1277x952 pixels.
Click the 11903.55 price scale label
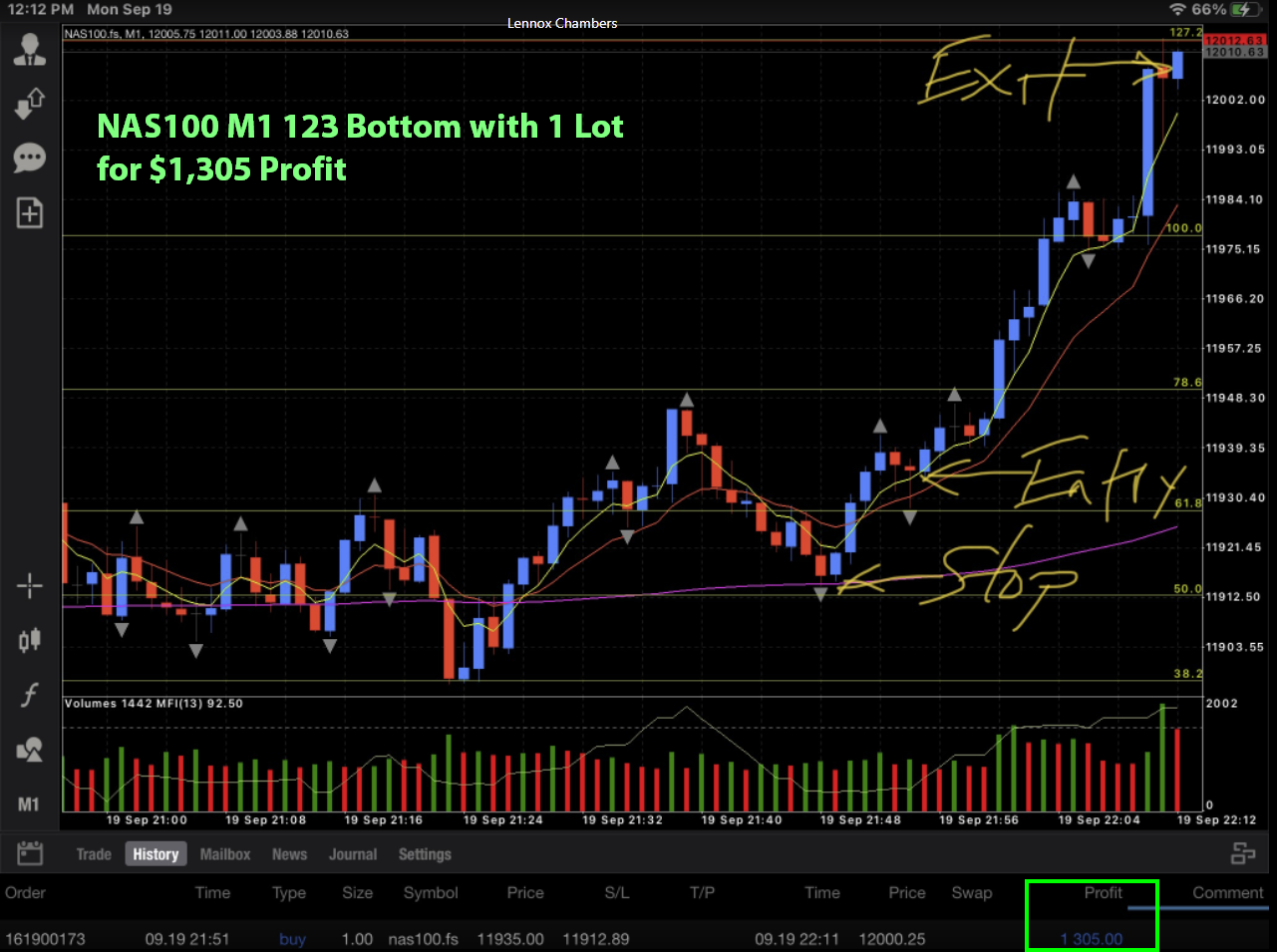click(1235, 647)
